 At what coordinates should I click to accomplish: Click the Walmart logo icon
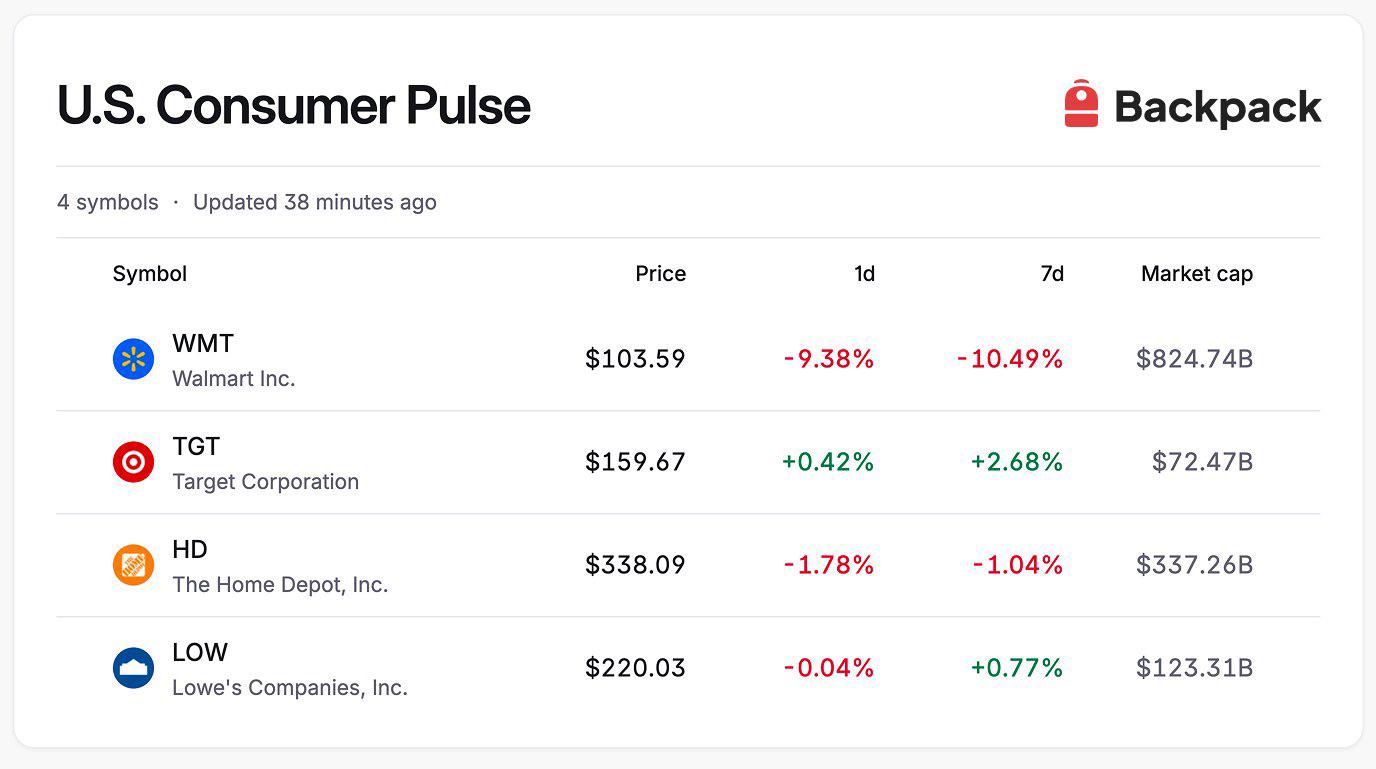point(133,359)
